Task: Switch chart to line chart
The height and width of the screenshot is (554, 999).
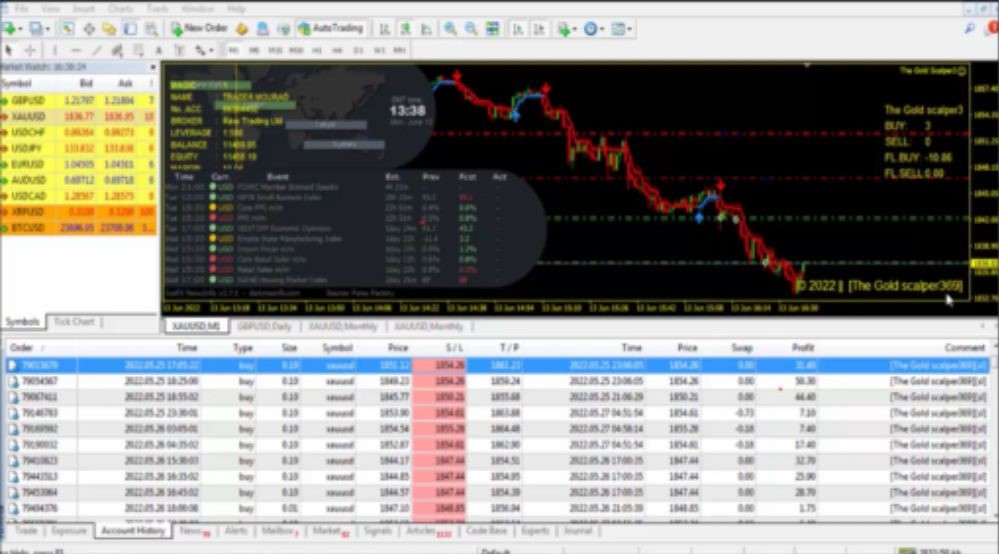Action: click(x=427, y=29)
